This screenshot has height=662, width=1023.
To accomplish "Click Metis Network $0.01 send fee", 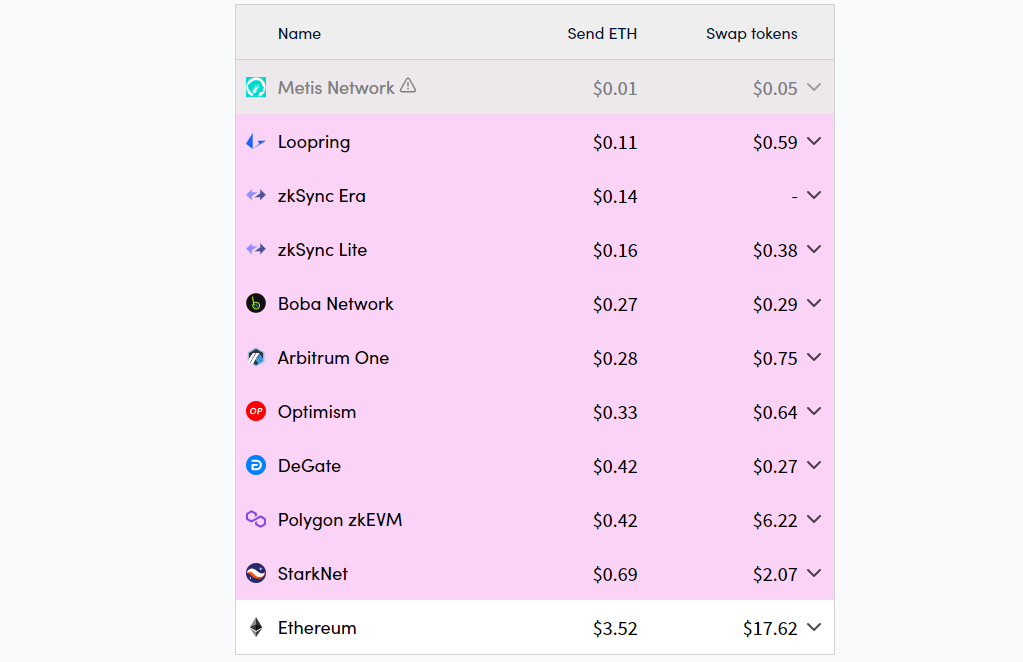I will tap(615, 88).
